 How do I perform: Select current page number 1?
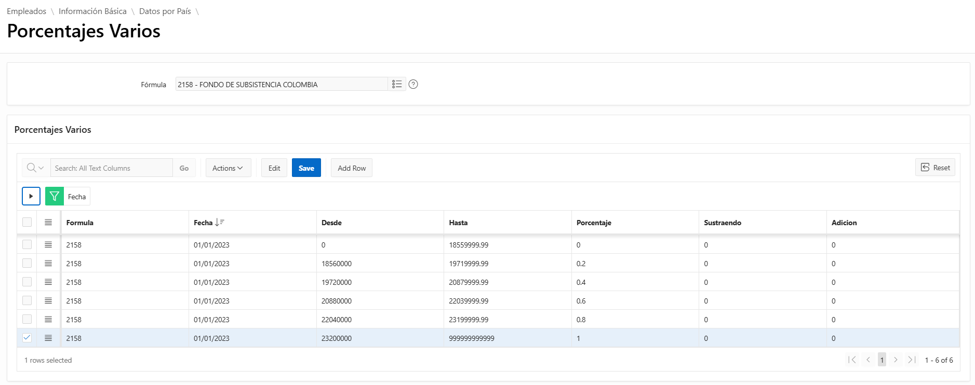point(882,359)
